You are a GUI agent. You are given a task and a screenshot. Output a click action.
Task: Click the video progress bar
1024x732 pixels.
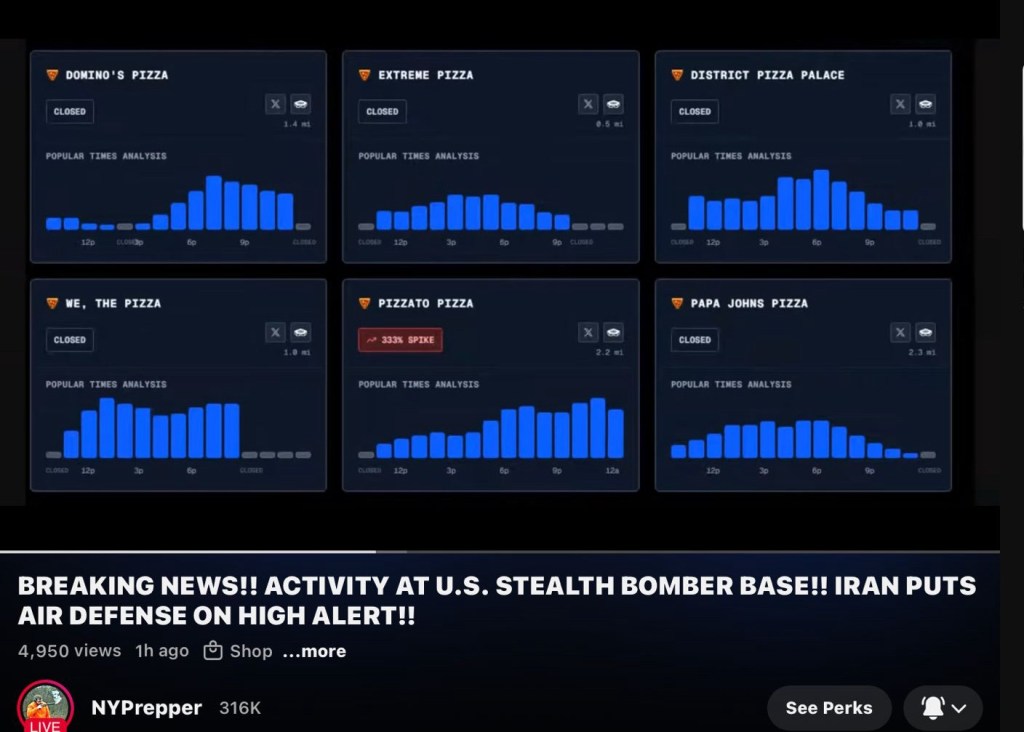click(500, 551)
